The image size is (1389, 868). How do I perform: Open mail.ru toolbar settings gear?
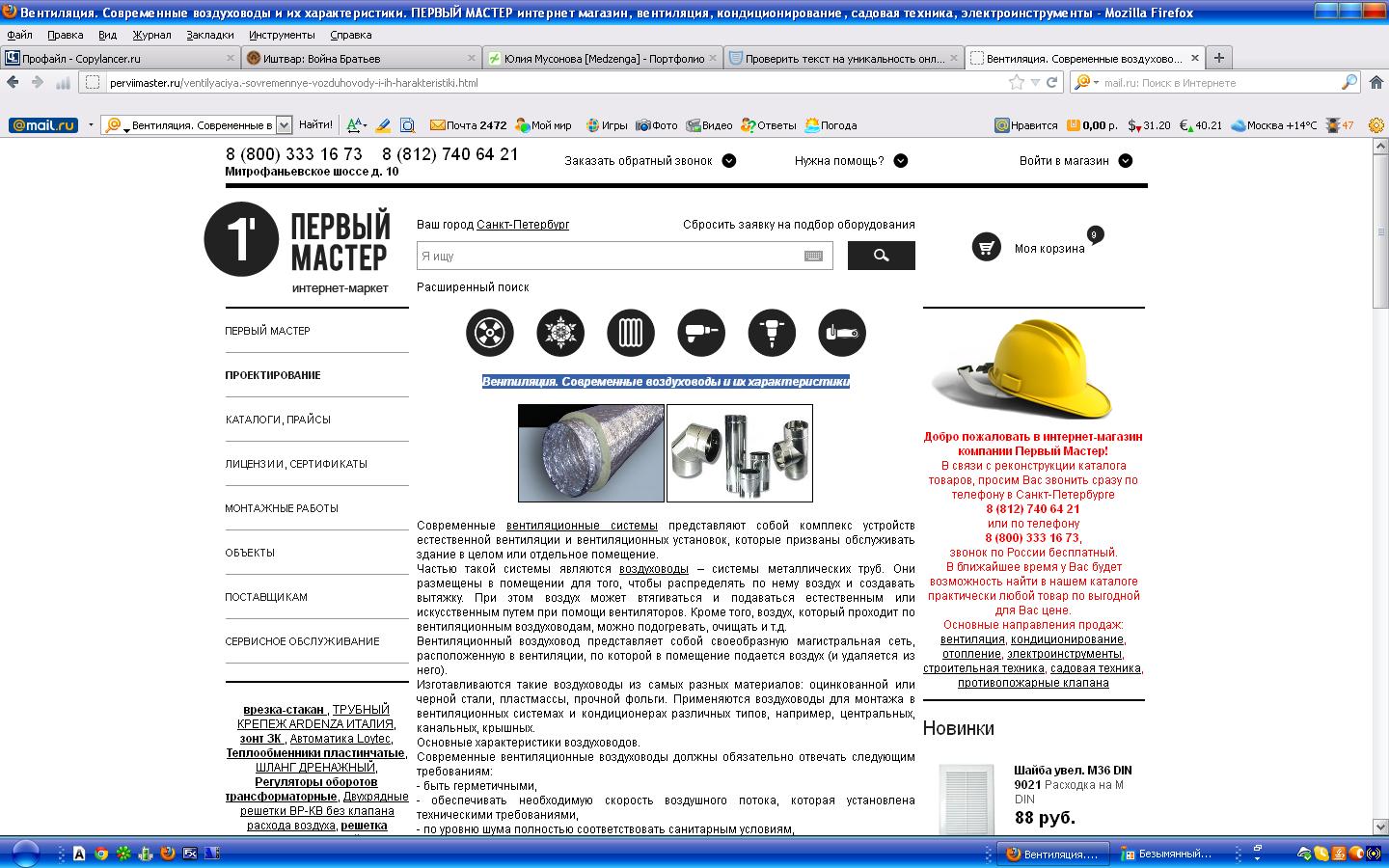1375,125
